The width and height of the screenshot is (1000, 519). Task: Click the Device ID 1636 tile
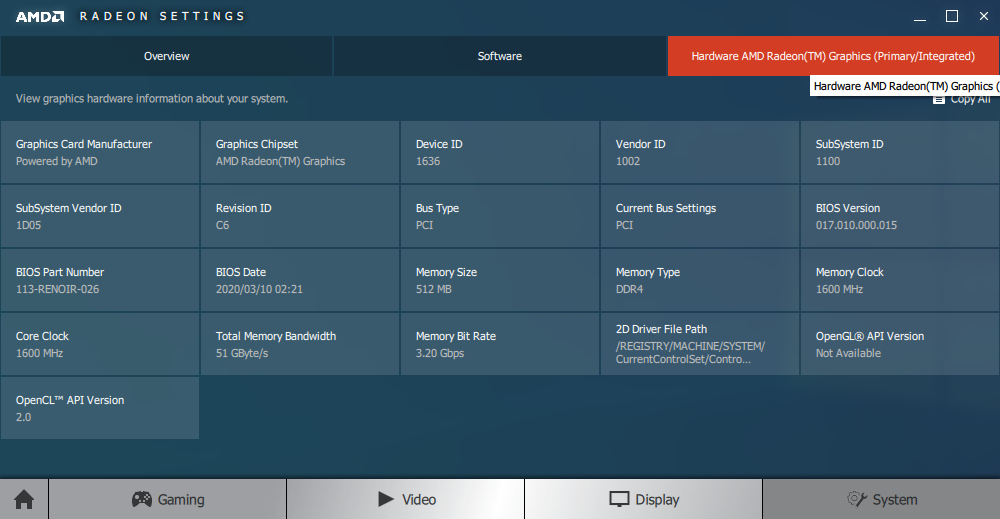point(499,152)
